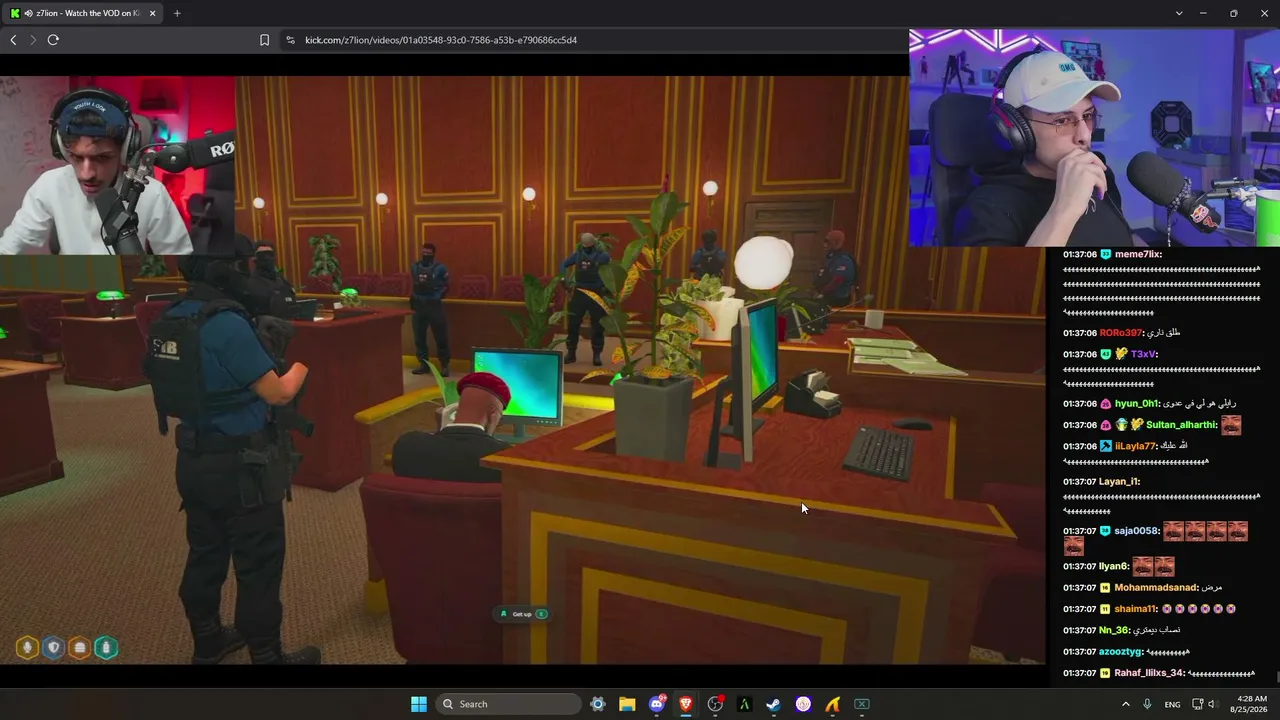Viewport: 1280px width, 720px height.
Task: Click iiLayla77's blue chat badge
Action: click(x=1106, y=446)
